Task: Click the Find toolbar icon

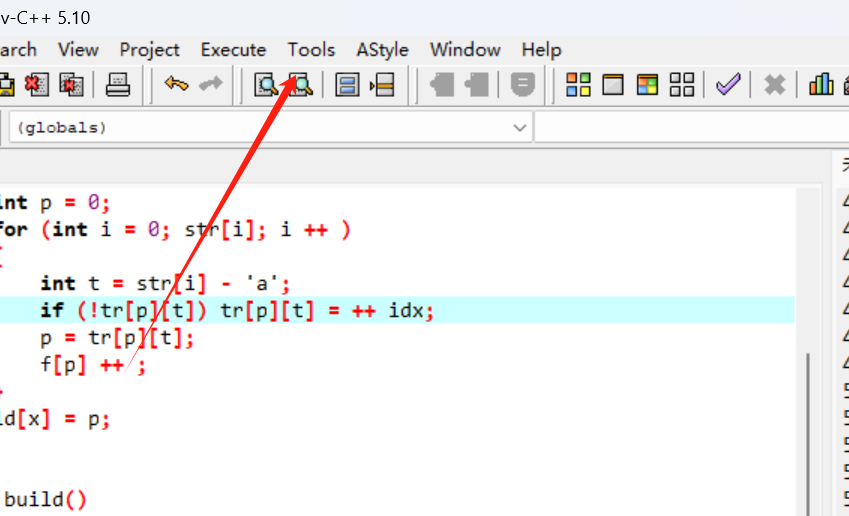Action: pyautogui.click(x=266, y=85)
